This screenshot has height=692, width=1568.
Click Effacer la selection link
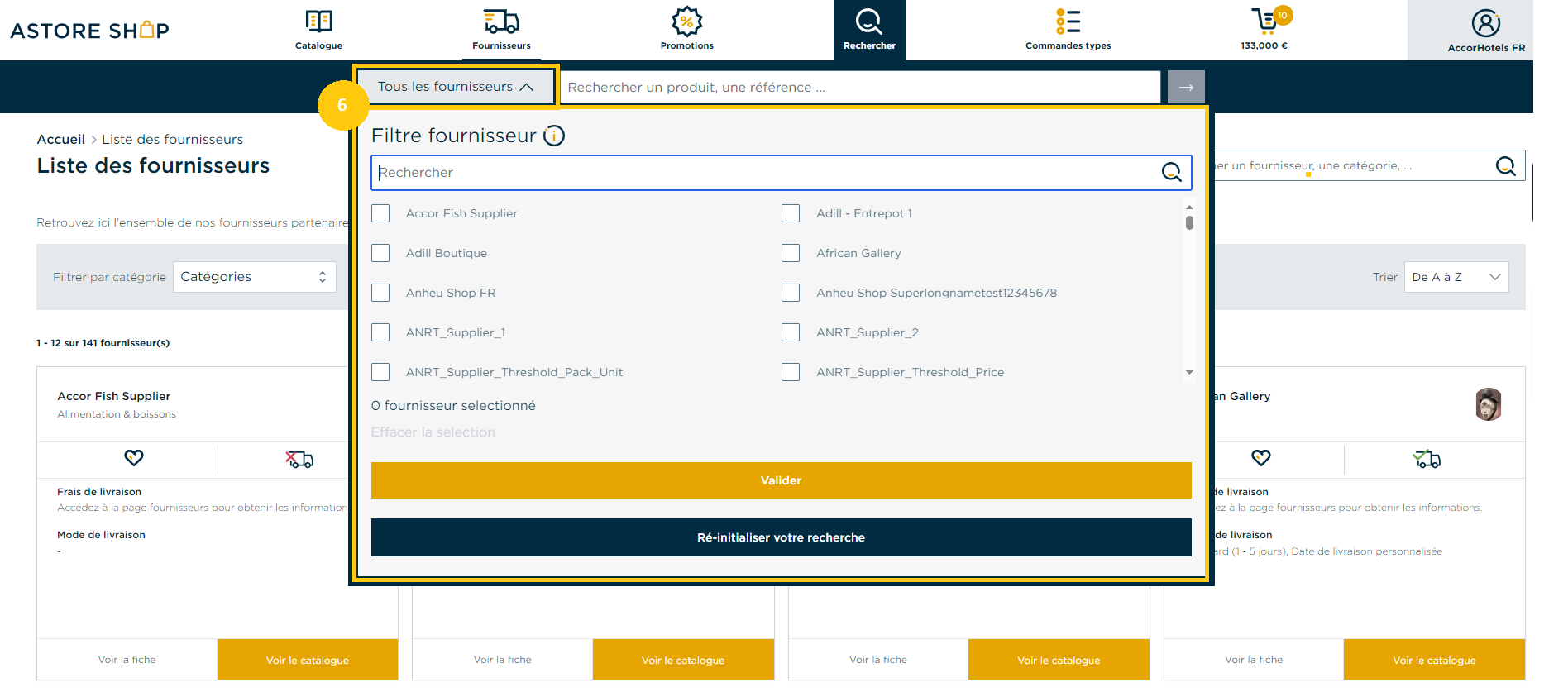pyautogui.click(x=433, y=432)
